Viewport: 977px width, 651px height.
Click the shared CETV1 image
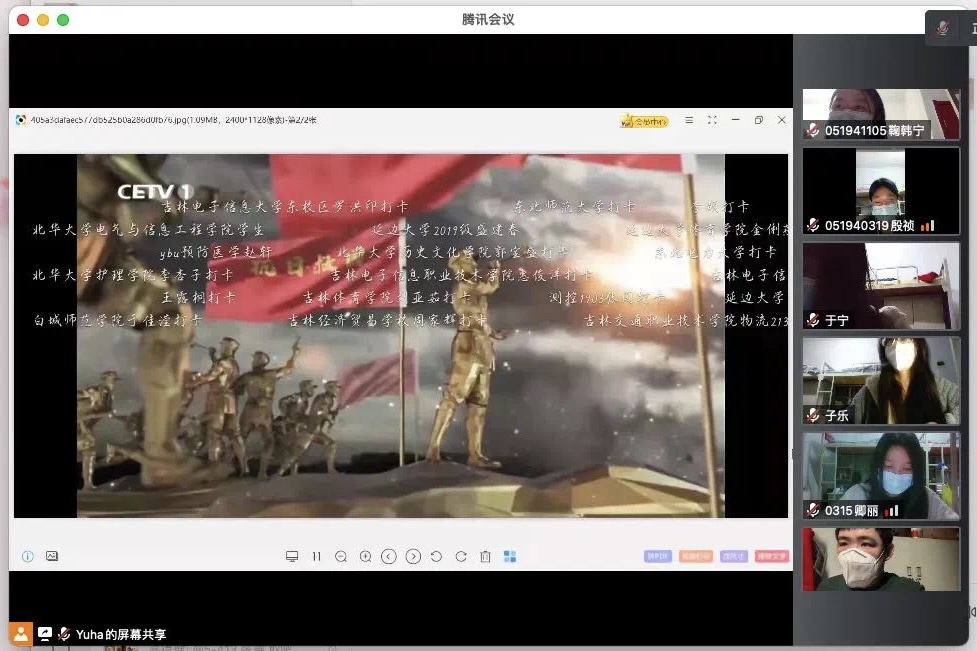[x=401, y=336]
